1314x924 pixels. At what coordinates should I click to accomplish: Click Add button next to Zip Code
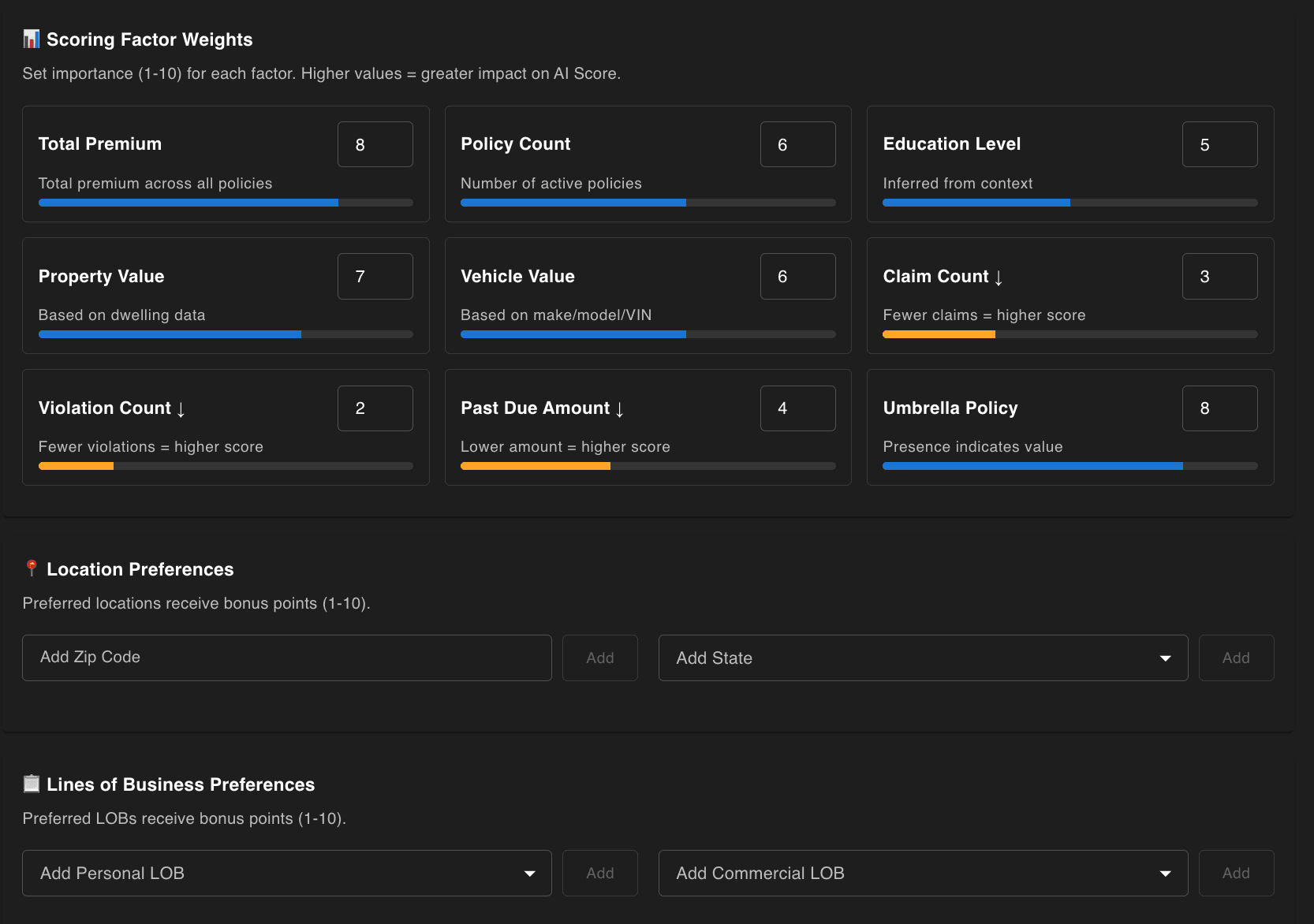(x=600, y=658)
